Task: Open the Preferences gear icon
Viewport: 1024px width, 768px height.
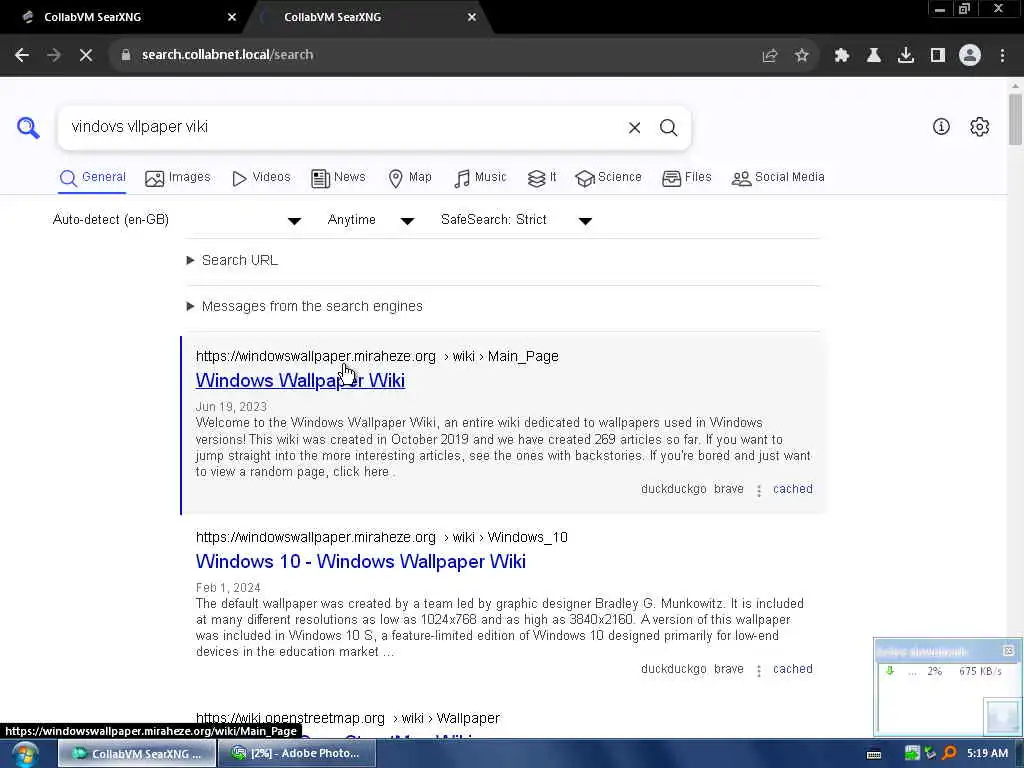Action: 979,127
